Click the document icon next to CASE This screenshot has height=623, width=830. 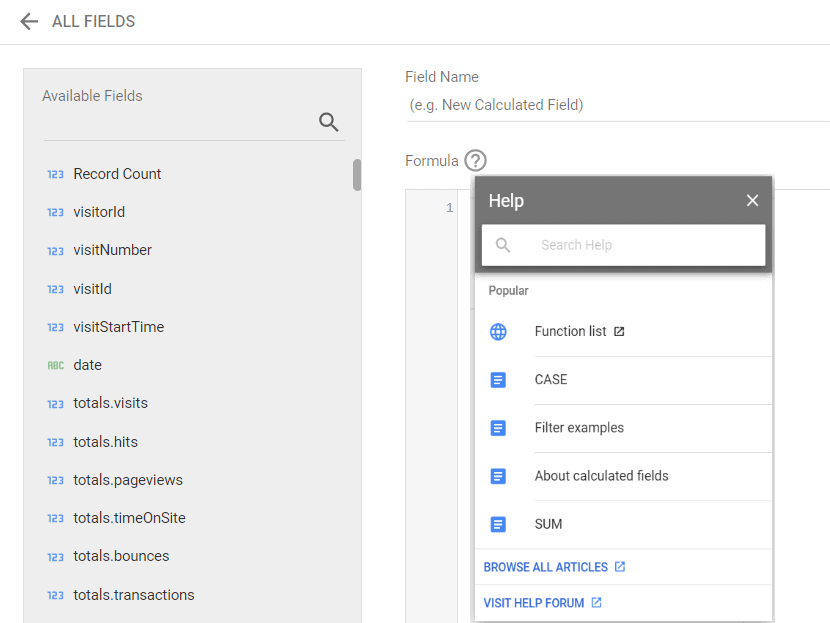498,380
